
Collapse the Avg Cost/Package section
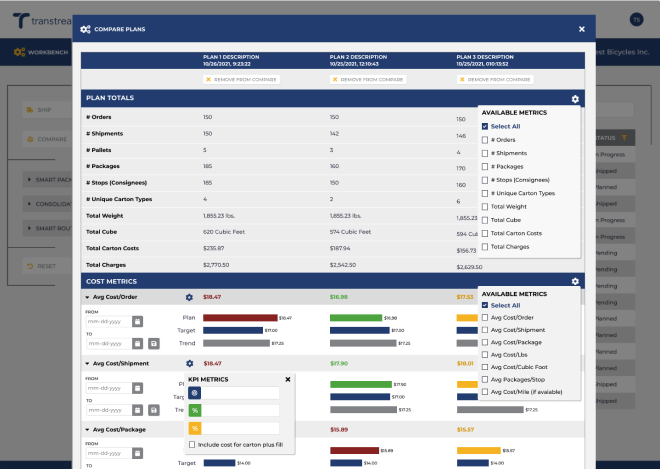tap(87, 429)
